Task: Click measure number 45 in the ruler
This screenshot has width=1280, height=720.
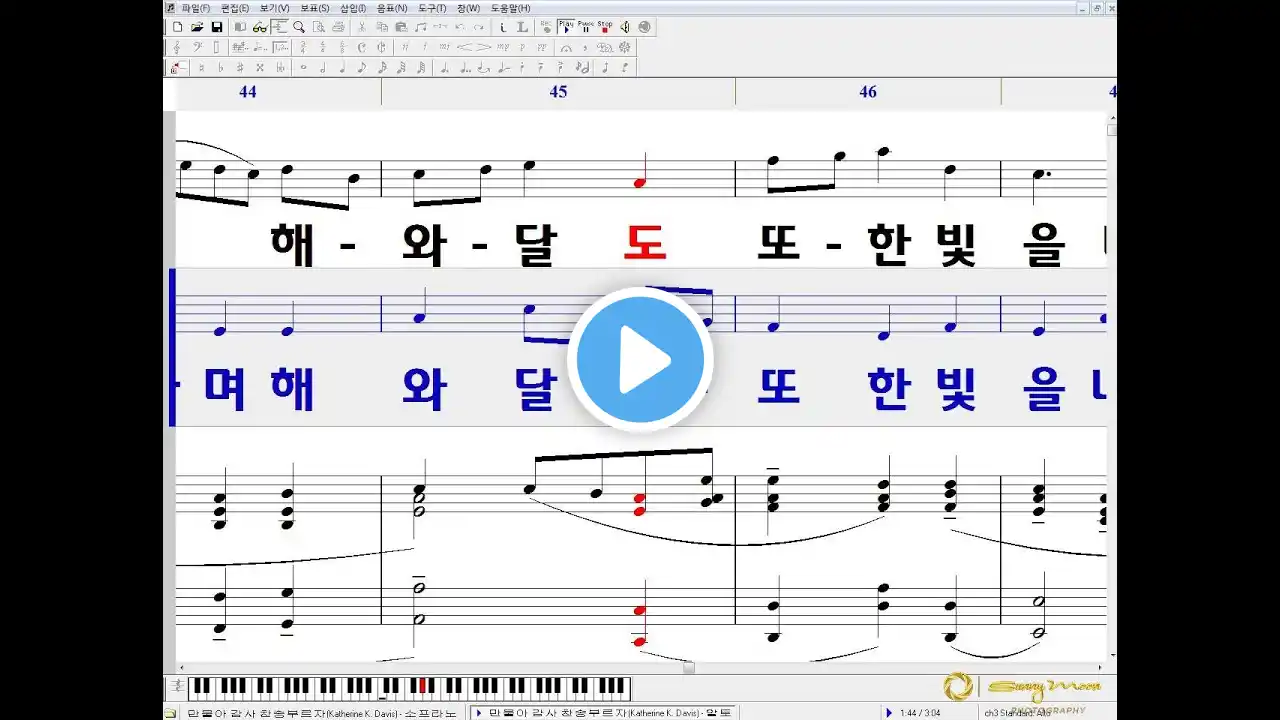Action: tap(558, 92)
